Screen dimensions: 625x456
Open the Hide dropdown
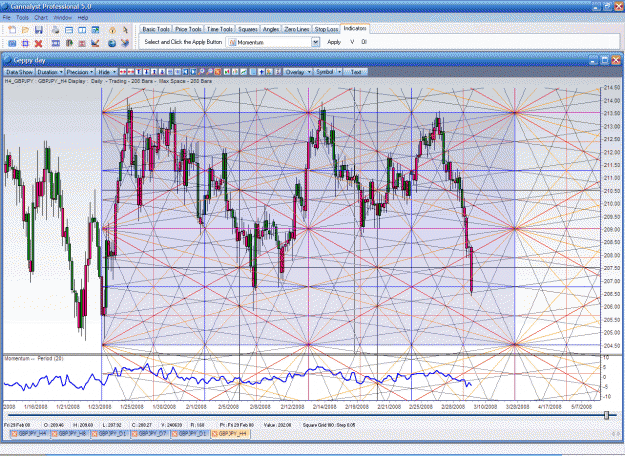[107, 72]
